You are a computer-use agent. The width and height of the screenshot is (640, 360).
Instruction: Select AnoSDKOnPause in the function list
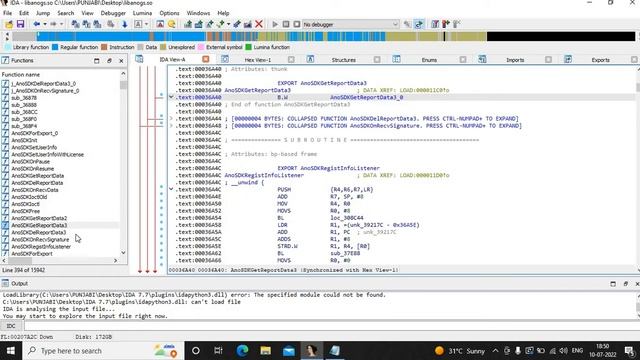(31, 162)
